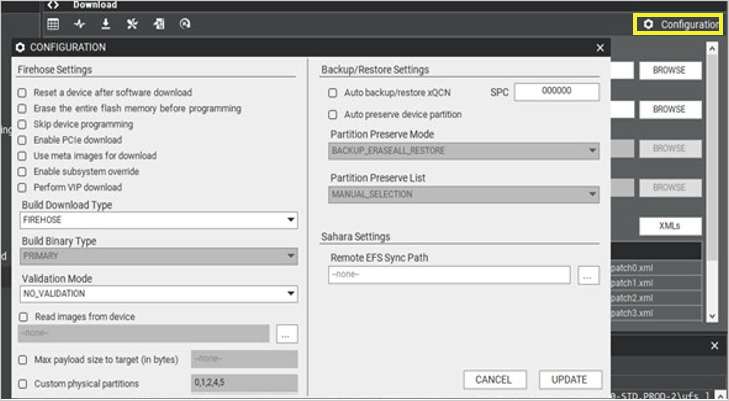Browse for Remote EFS Sync Path with ellipsis button
This screenshot has height=401, width=729.
point(588,275)
